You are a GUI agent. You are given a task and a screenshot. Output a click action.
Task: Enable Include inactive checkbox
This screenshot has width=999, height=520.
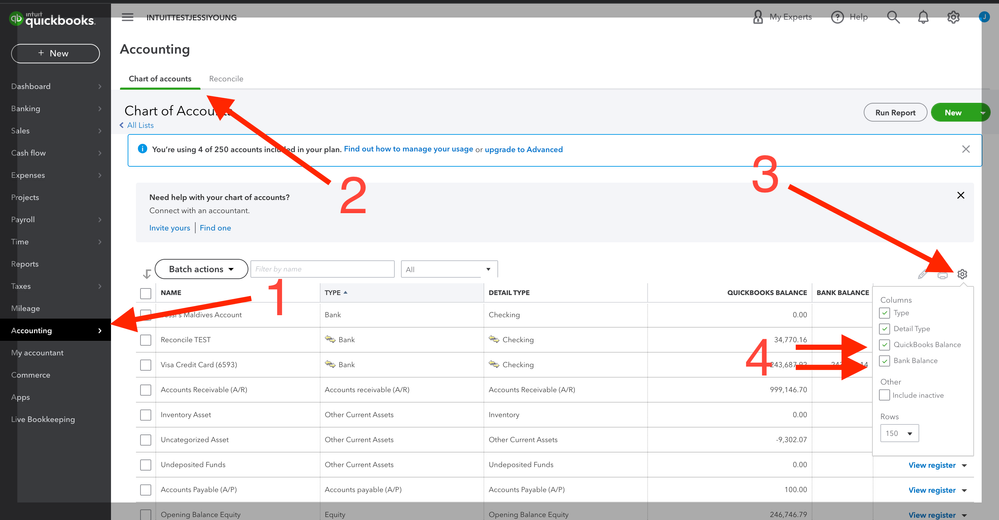884,395
